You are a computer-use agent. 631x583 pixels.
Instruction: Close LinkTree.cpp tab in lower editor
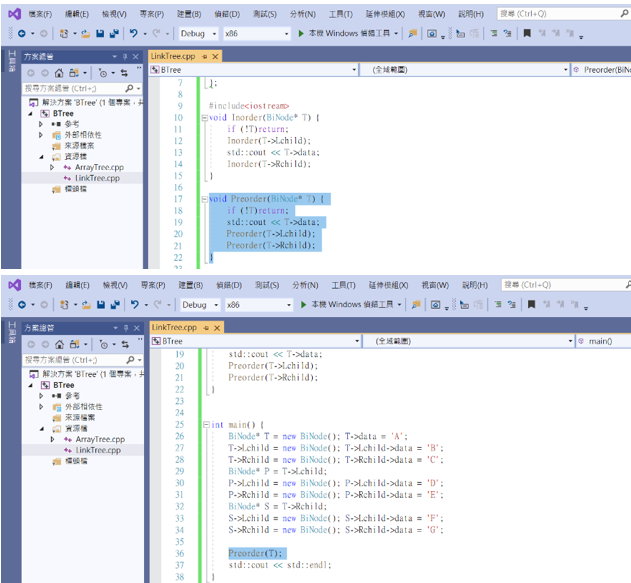[217, 328]
